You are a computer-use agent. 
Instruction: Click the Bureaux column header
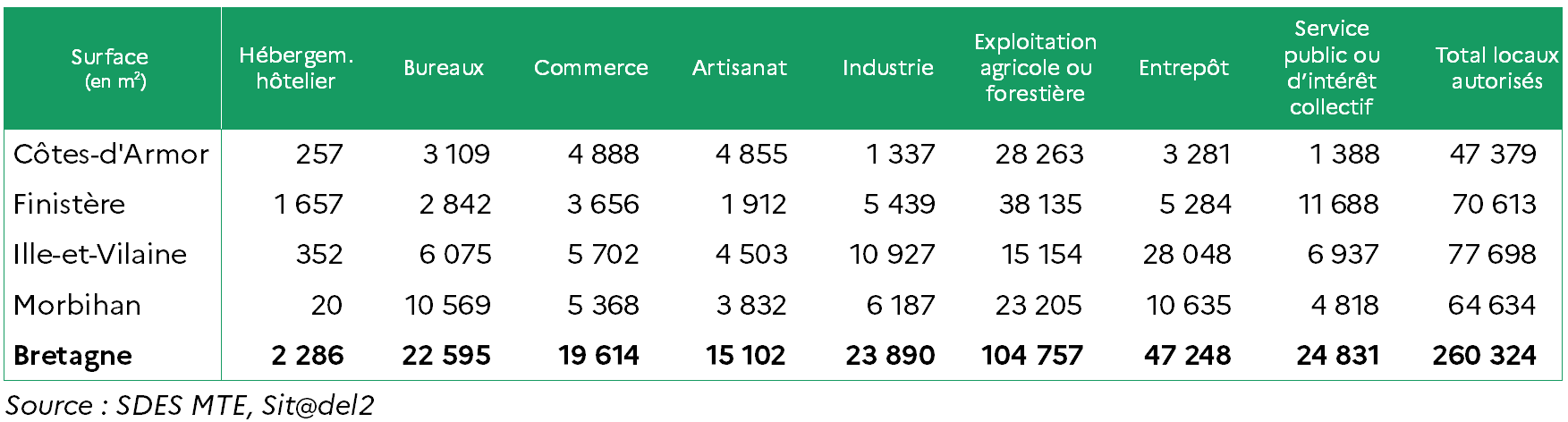444,68
